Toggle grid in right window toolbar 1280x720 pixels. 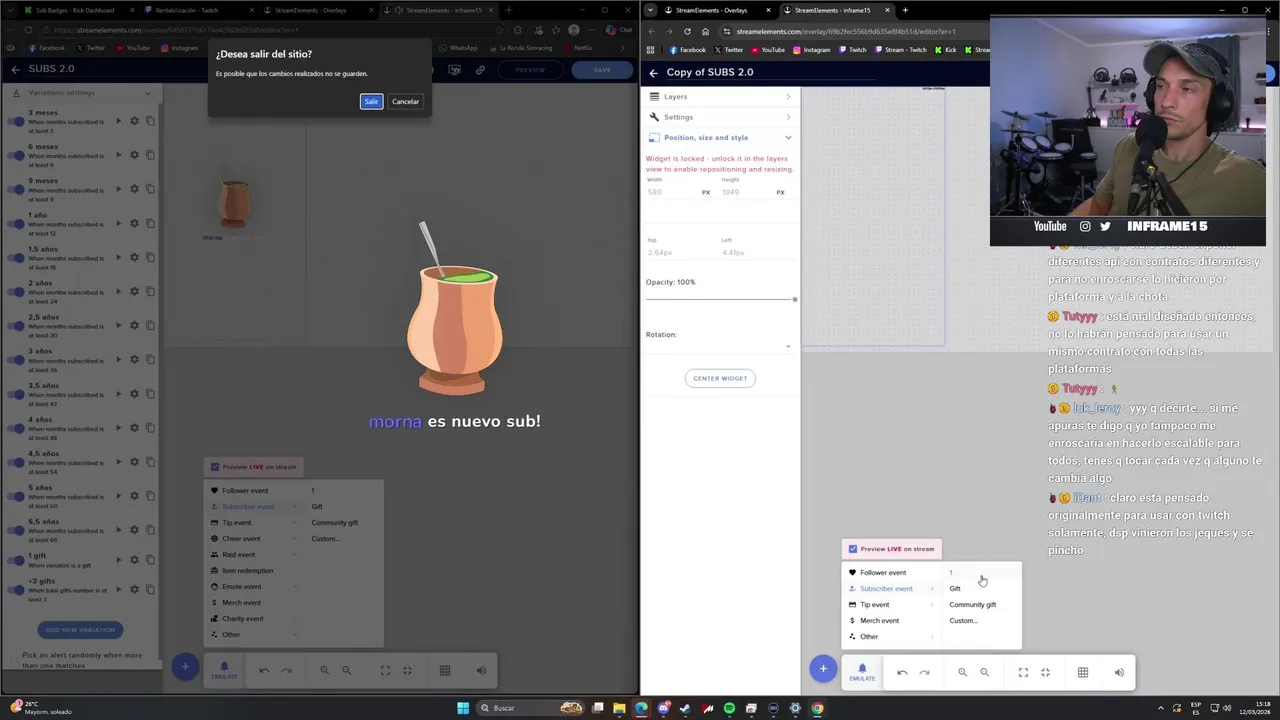click(1083, 672)
